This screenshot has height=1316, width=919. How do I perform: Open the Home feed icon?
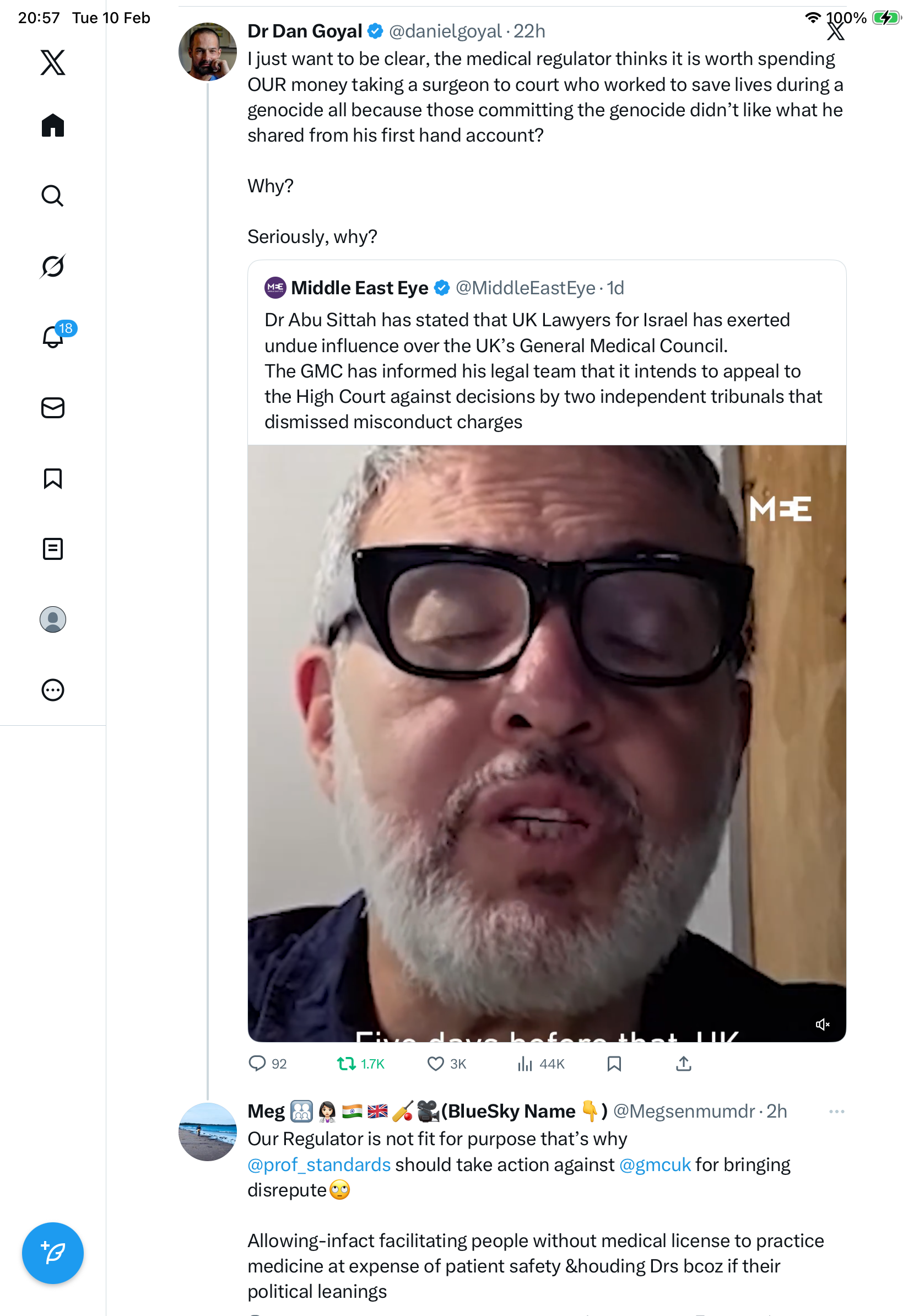(x=53, y=126)
